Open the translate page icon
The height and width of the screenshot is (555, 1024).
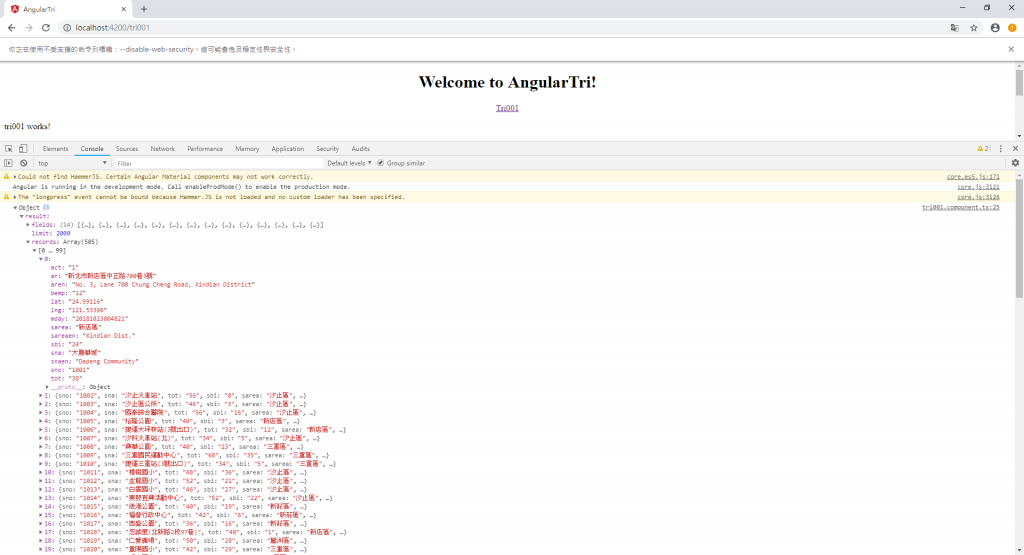[955, 27]
